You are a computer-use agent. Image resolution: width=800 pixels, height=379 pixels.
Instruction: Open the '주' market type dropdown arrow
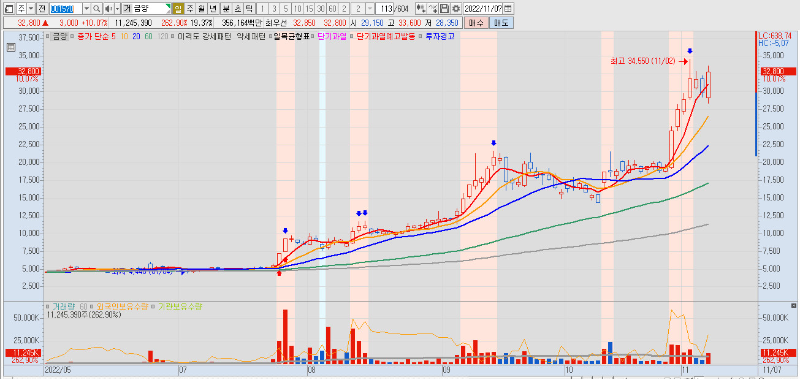(31, 9)
